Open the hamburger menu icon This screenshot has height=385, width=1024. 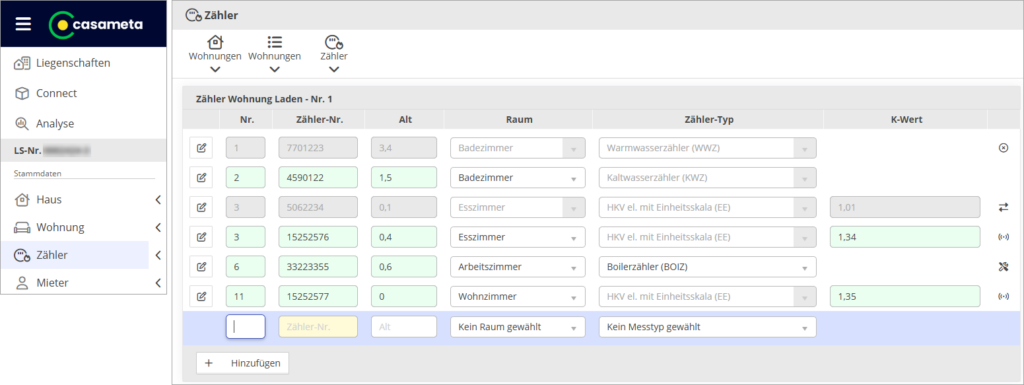click(x=24, y=24)
